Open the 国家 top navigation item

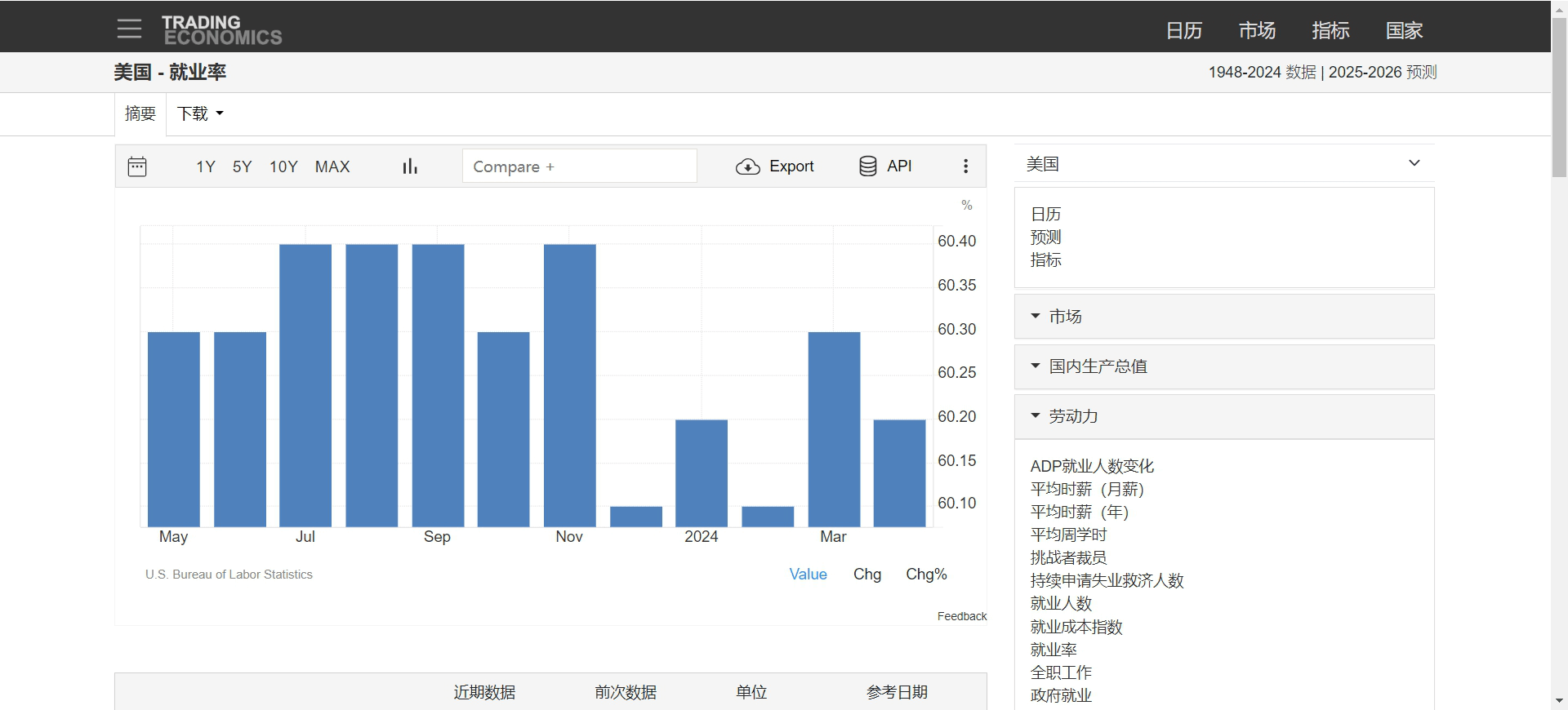[1404, 31]
